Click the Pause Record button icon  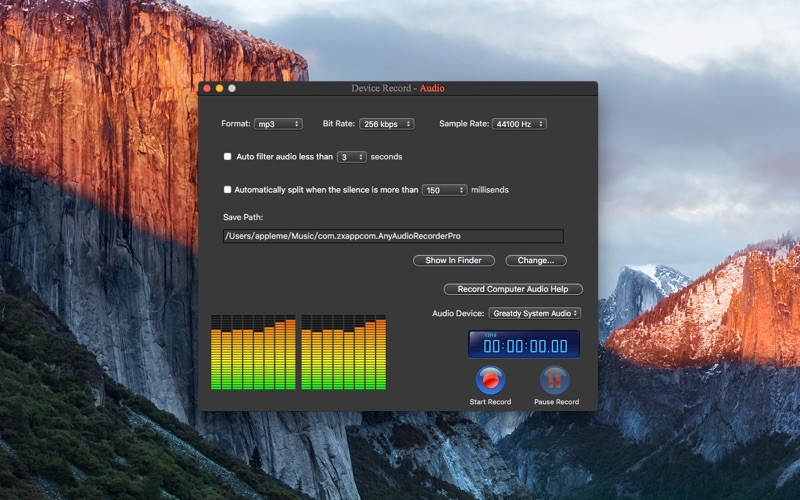click(x=555, y=380)
